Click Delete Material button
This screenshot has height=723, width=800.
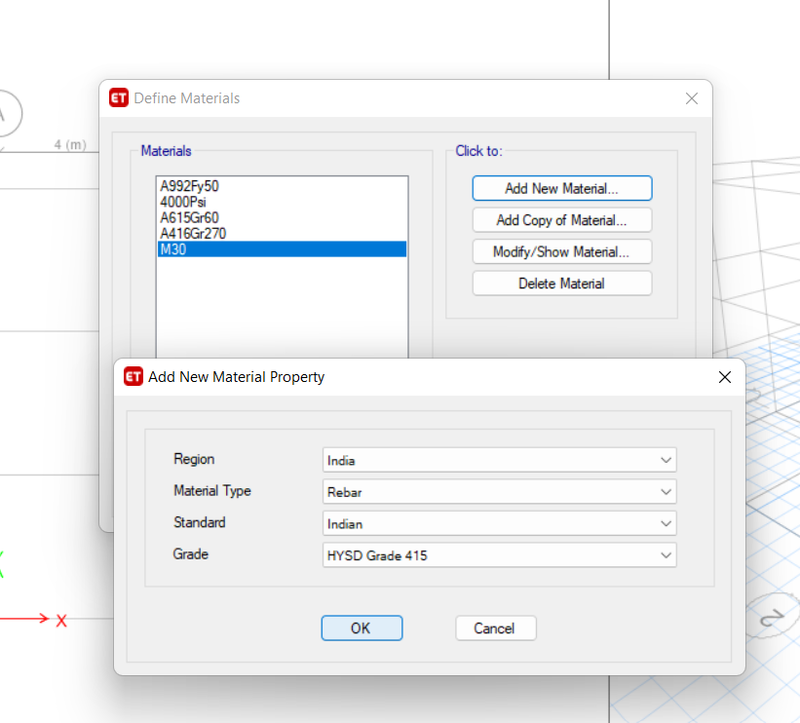point(562,283)
